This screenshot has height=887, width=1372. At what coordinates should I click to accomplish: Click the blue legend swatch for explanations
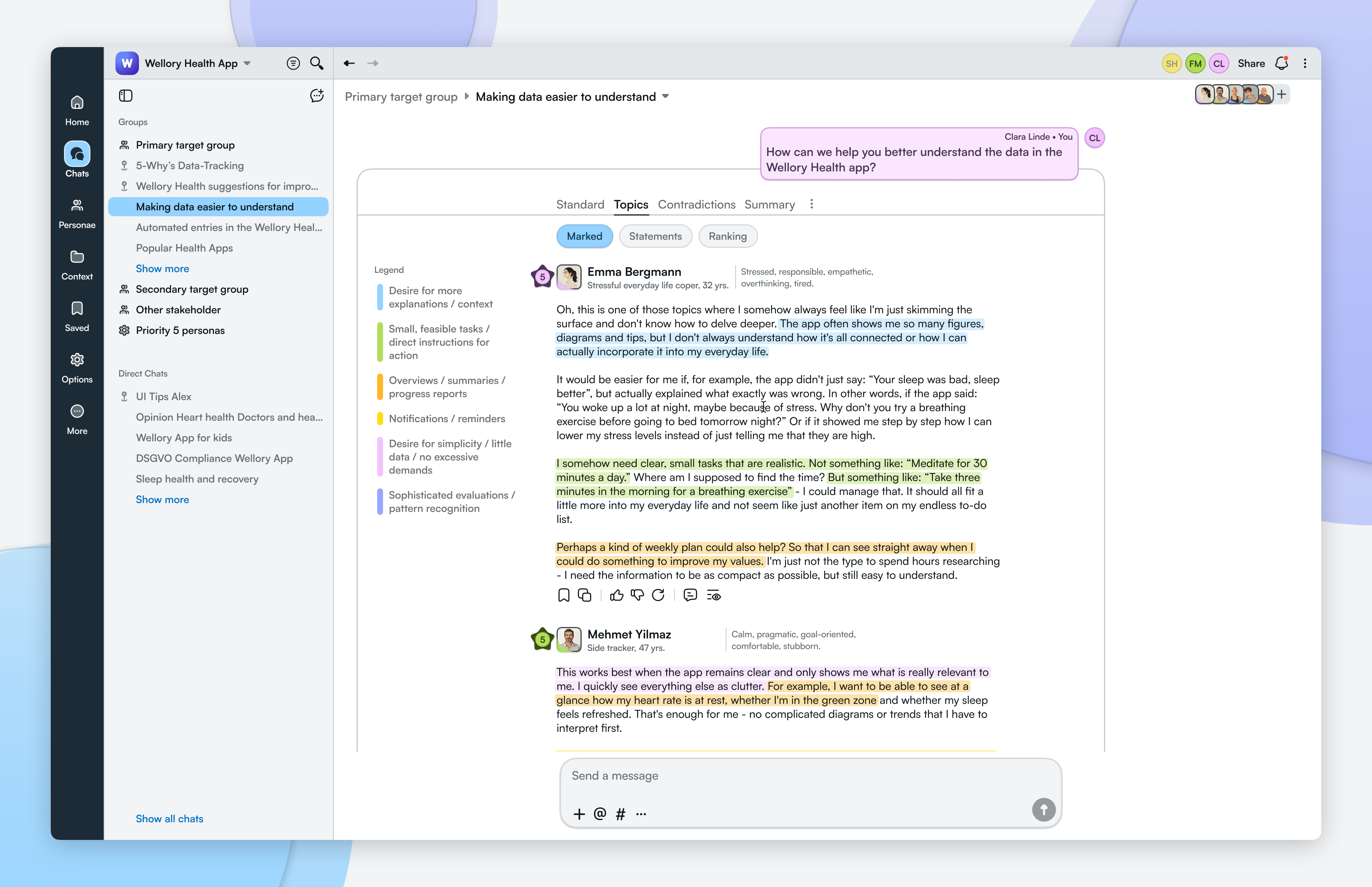[380, 297]
